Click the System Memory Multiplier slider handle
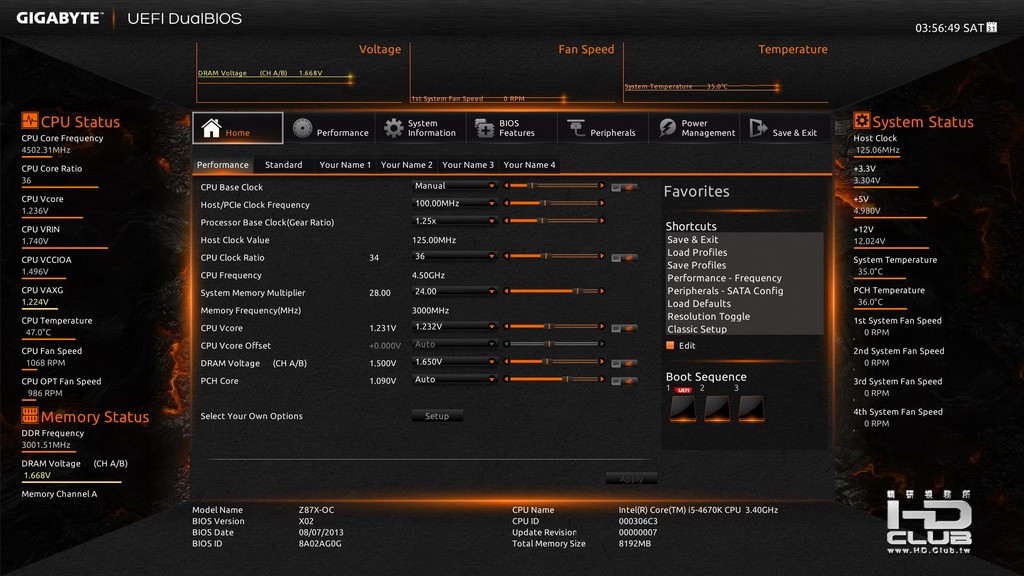Screen dimensions: 1024x576 577,291
